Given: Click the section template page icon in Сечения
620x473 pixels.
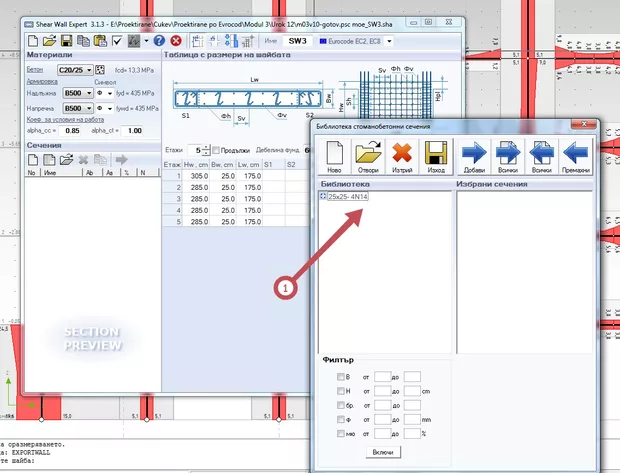Looking at the screenshot, I should 49,160.
